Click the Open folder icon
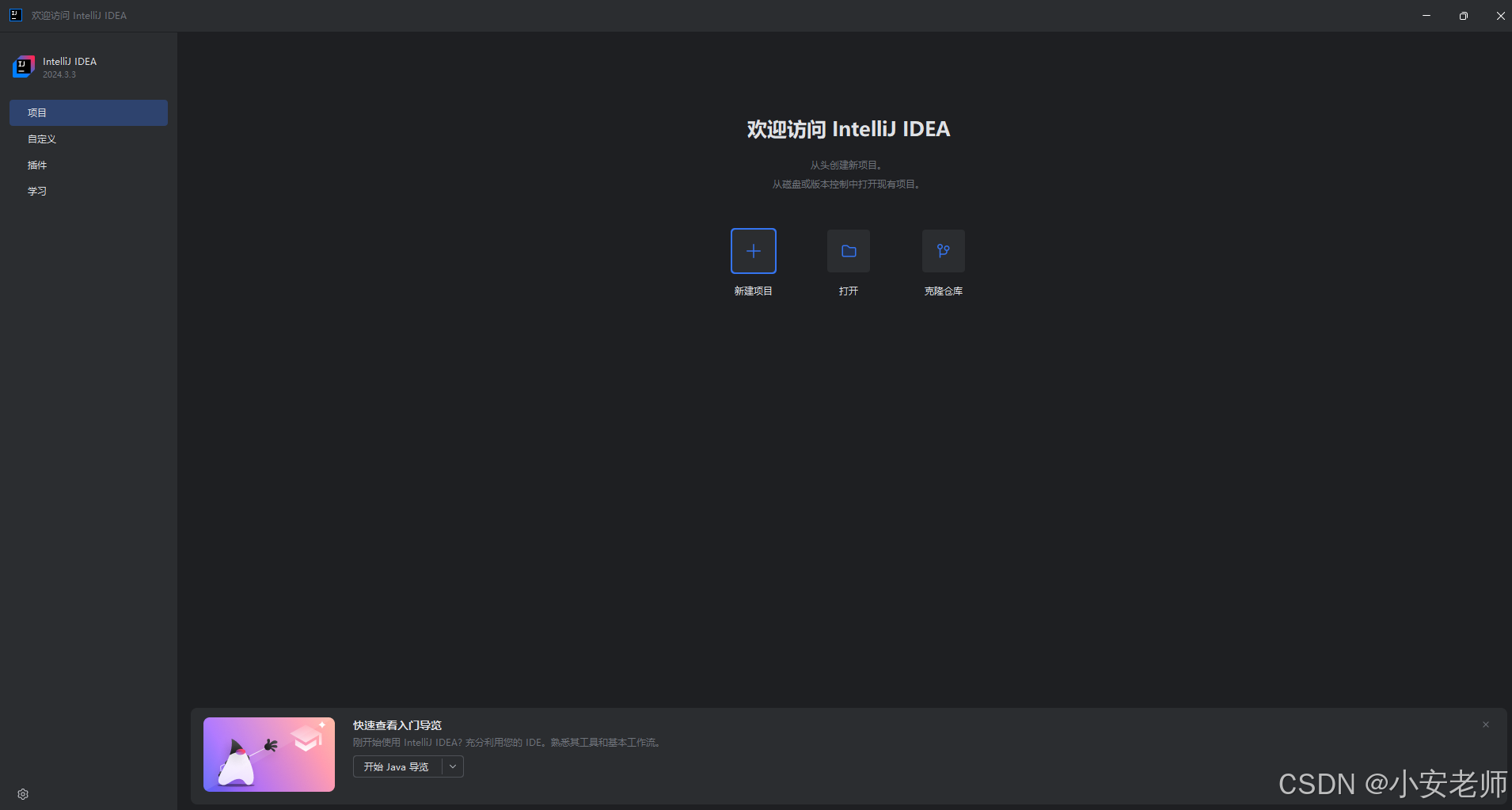The height and width of the screenshot is (810, 1512). 848,251
